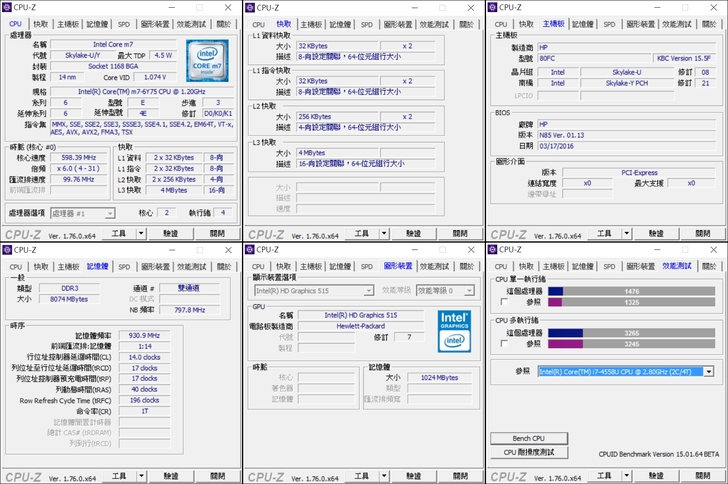
Task: Click CPU-Z title icon in mainboard (主機板) window
Action: 493,7
